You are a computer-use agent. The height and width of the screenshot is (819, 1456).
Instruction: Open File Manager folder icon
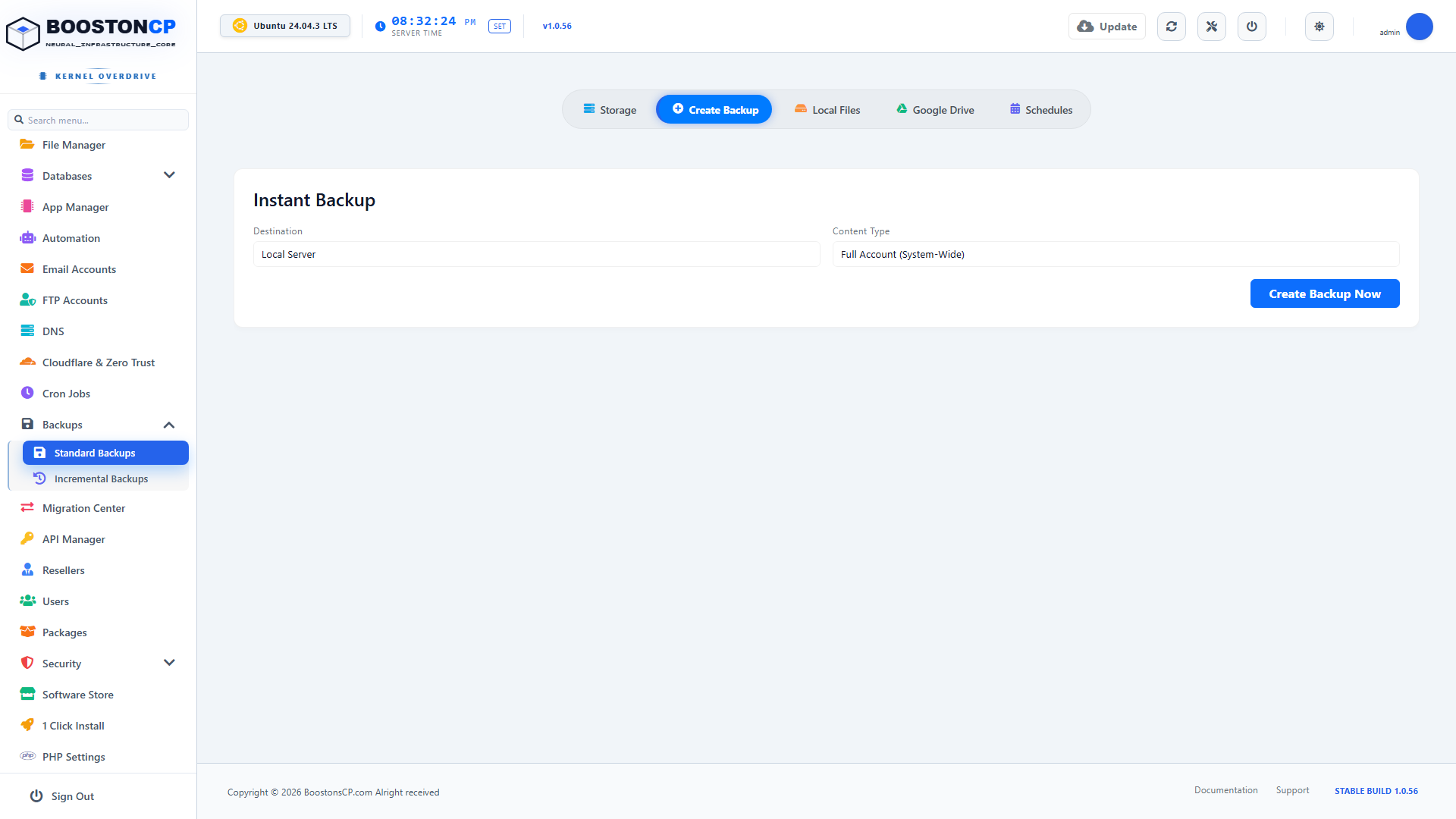coord(27,144)
